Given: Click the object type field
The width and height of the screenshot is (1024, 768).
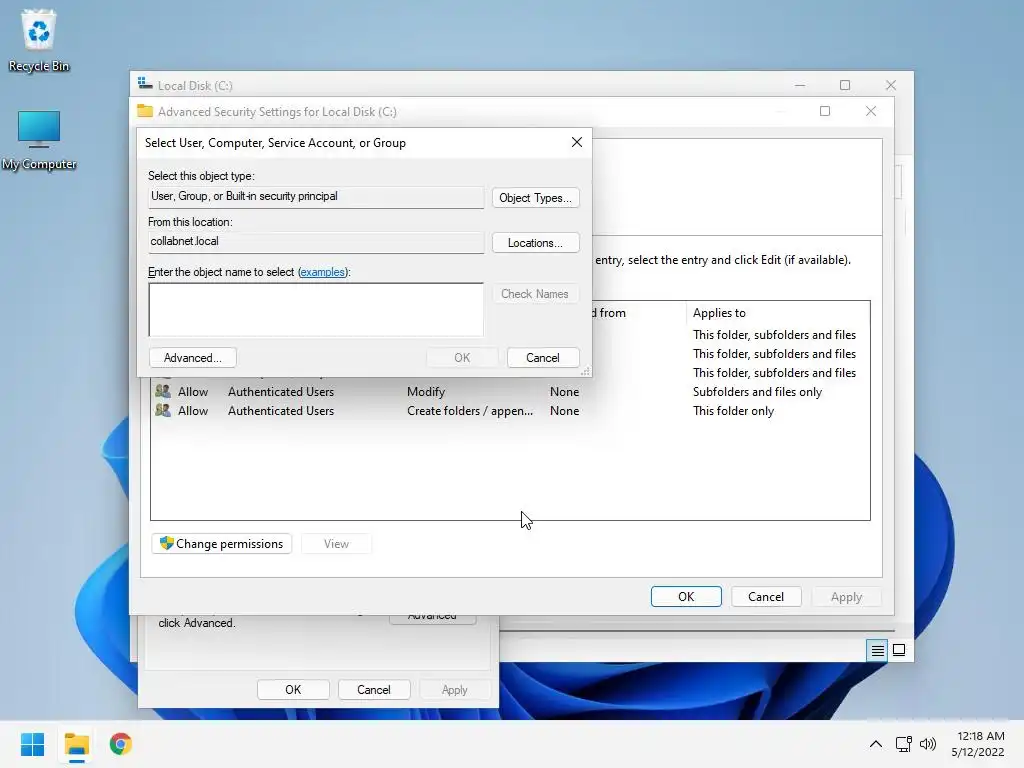Looking at the screenshot, I should pos(316,197).
